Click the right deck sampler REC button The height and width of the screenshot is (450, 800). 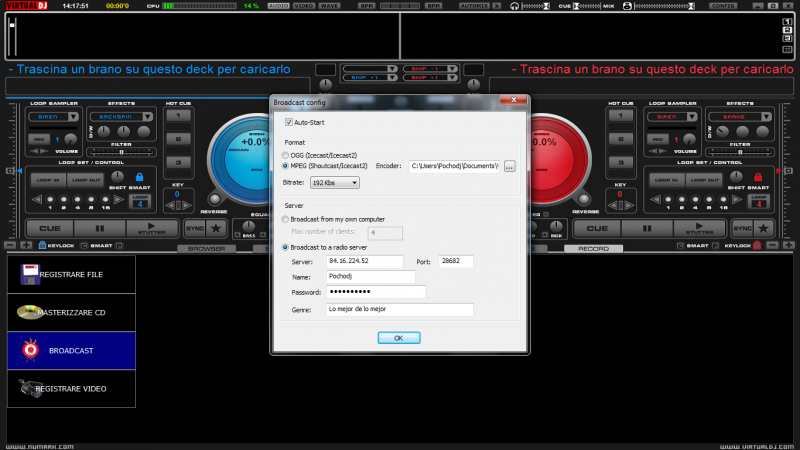click(x=658, y=139)
